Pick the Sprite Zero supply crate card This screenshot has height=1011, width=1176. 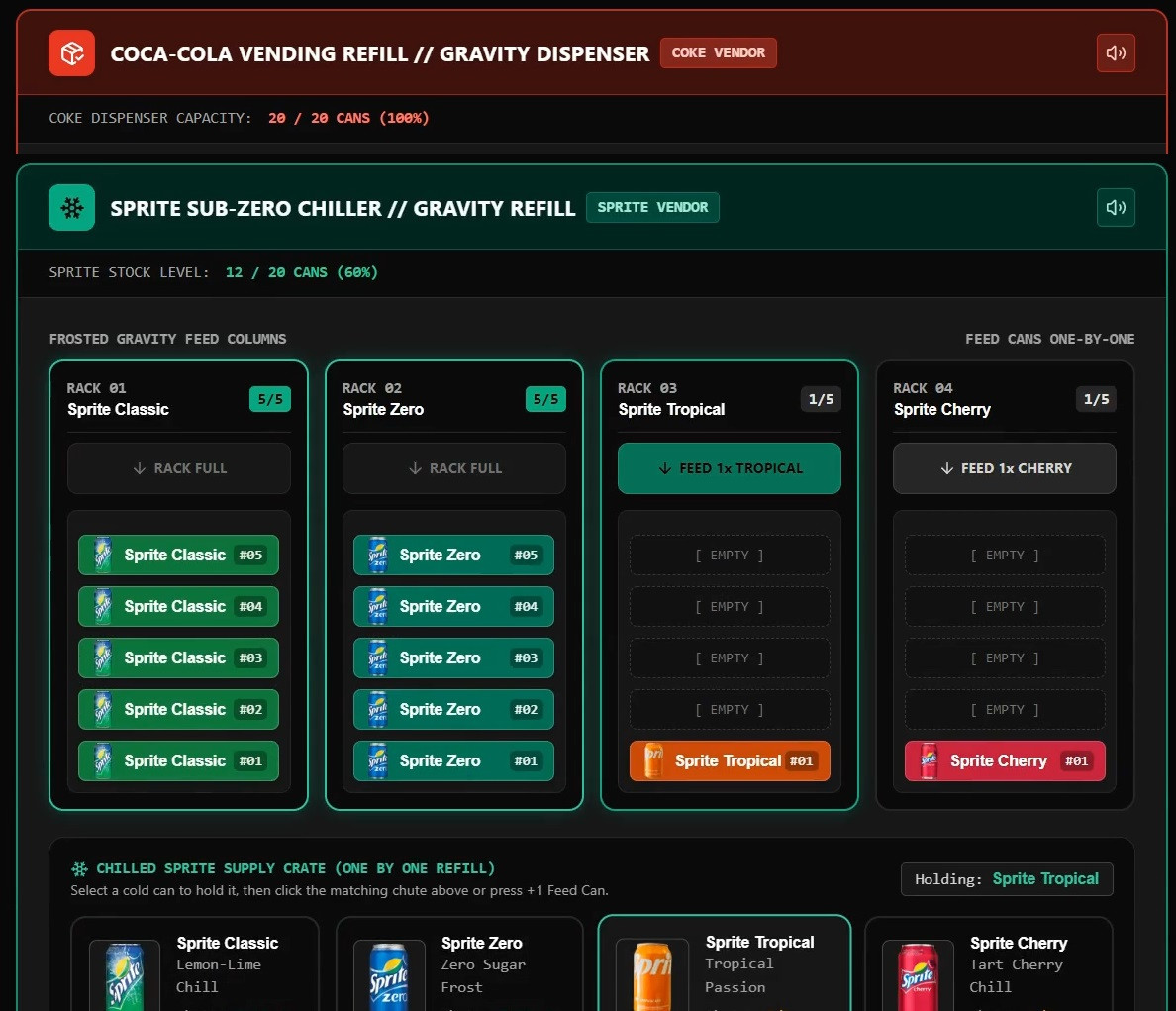tap(459, 964)
